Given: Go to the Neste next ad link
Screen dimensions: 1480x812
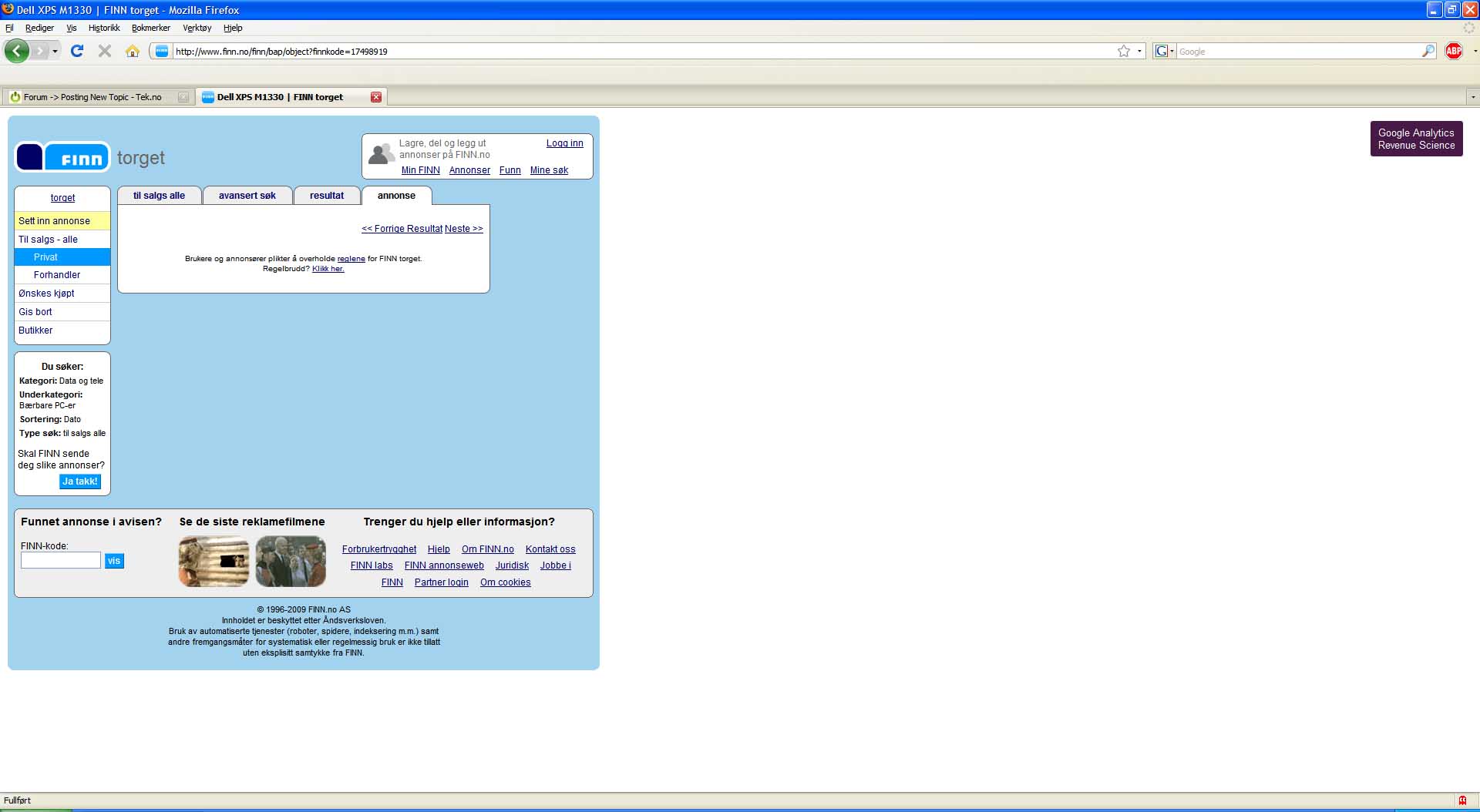Looking at the screenshot, I should point(464,229).
